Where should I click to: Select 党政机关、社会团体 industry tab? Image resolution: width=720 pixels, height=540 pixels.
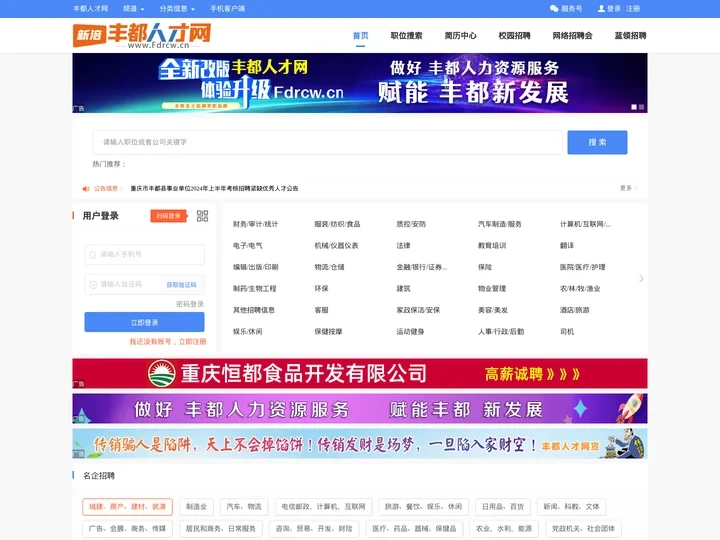coord(583,529)
